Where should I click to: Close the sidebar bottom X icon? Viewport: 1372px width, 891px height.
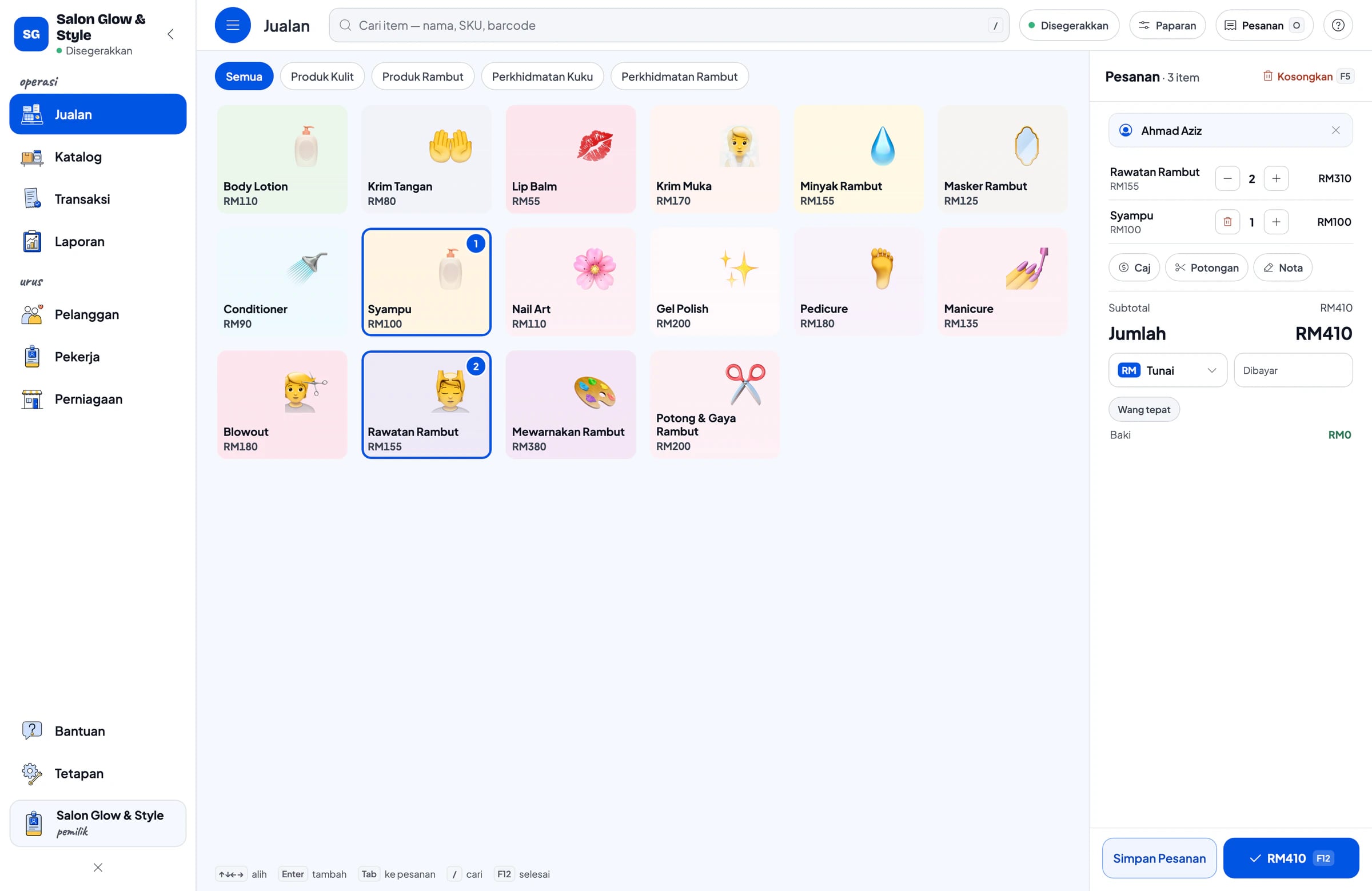98,868
